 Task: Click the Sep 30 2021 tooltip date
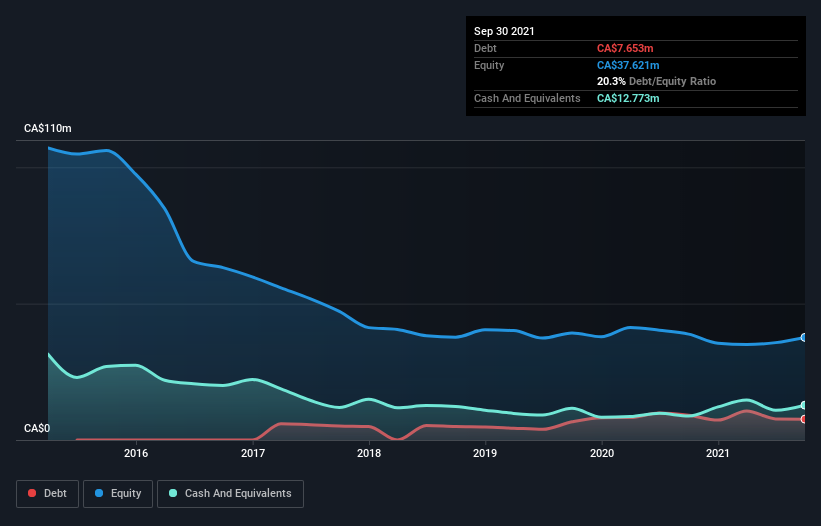(504, 31)
